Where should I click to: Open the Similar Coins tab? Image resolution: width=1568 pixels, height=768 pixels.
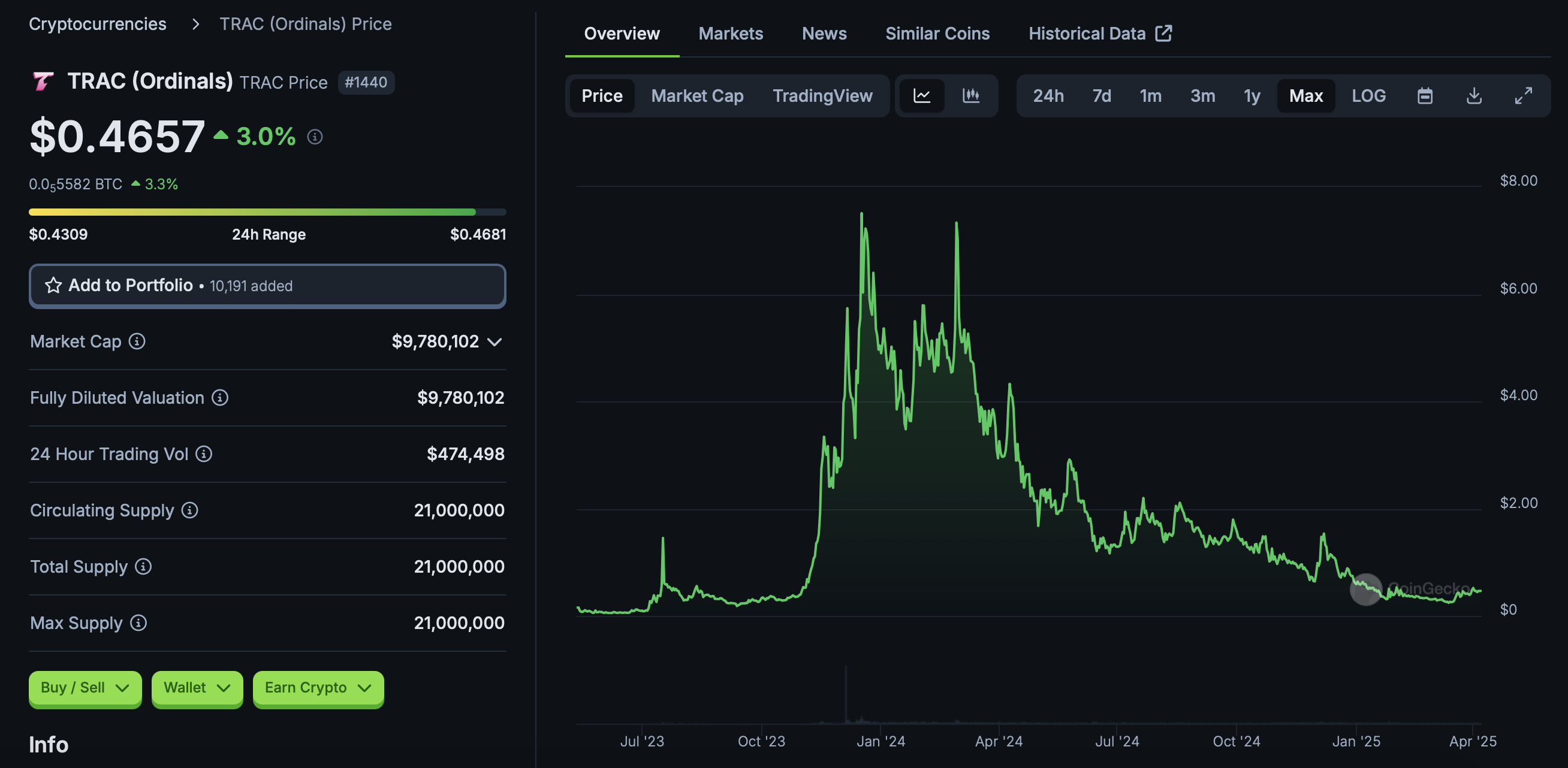pos(937,34)
